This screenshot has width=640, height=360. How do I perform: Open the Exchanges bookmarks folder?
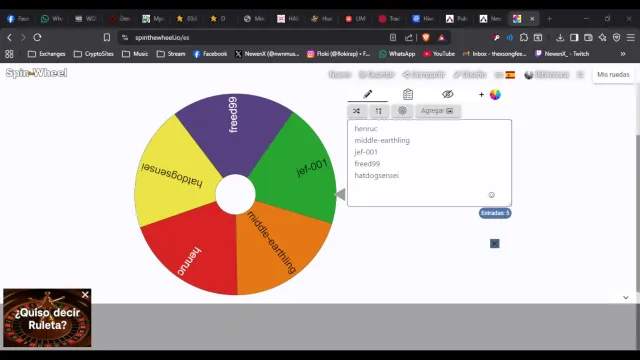pos(46,54)
